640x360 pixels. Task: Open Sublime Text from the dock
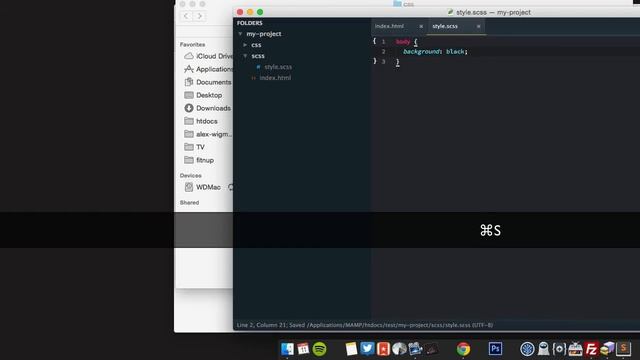click(x=623, y=349)
